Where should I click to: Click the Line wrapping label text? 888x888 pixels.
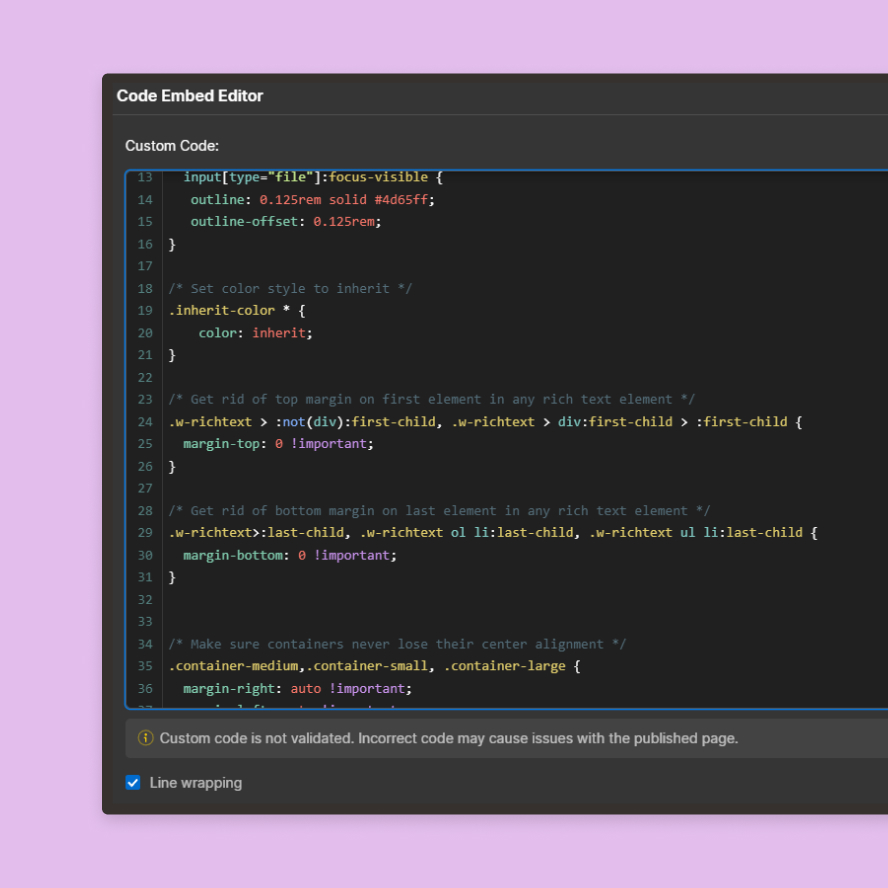pyautogui.click(x=195, y=783)
